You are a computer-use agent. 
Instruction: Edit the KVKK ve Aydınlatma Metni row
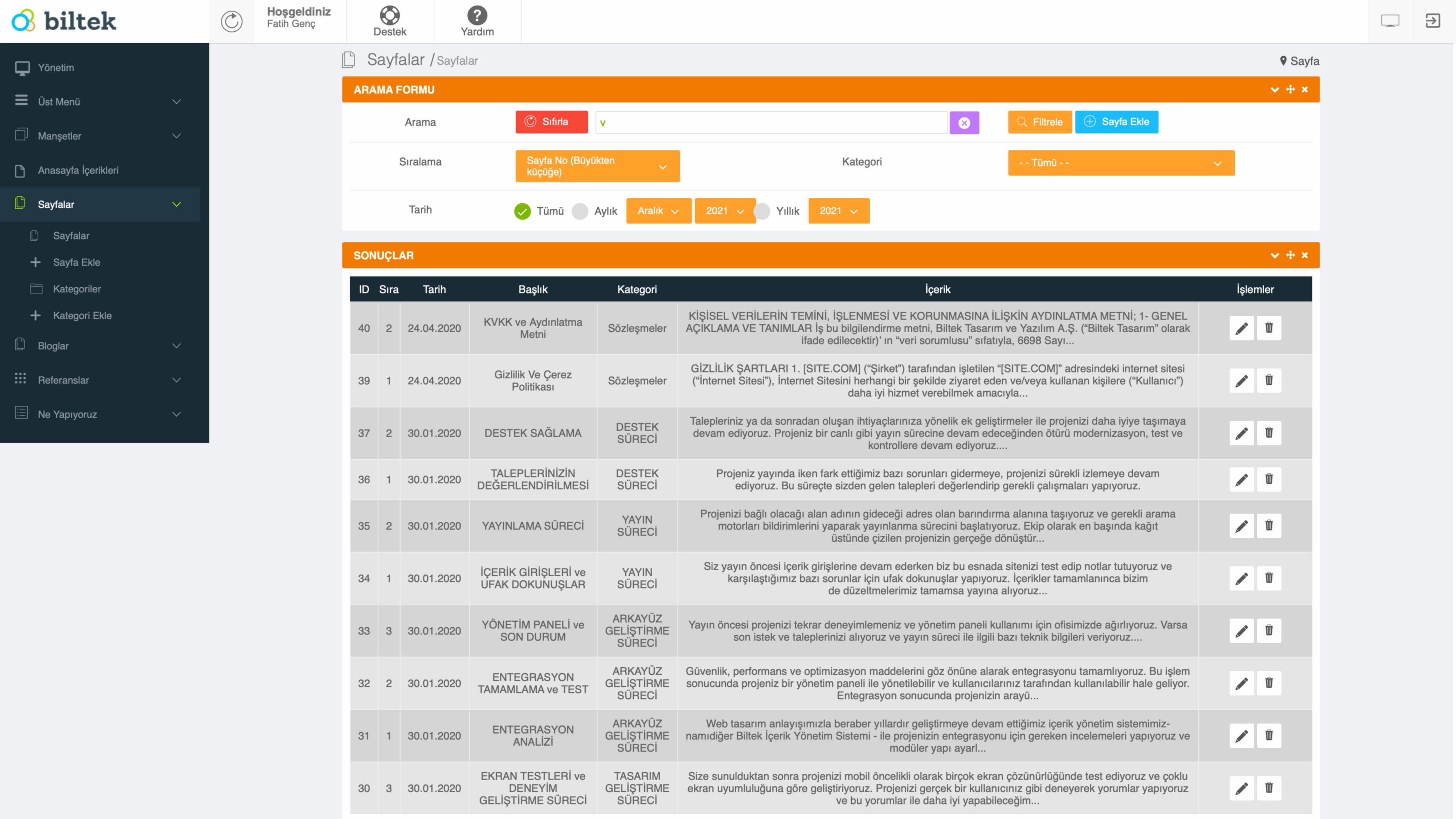click(1241, 328)
